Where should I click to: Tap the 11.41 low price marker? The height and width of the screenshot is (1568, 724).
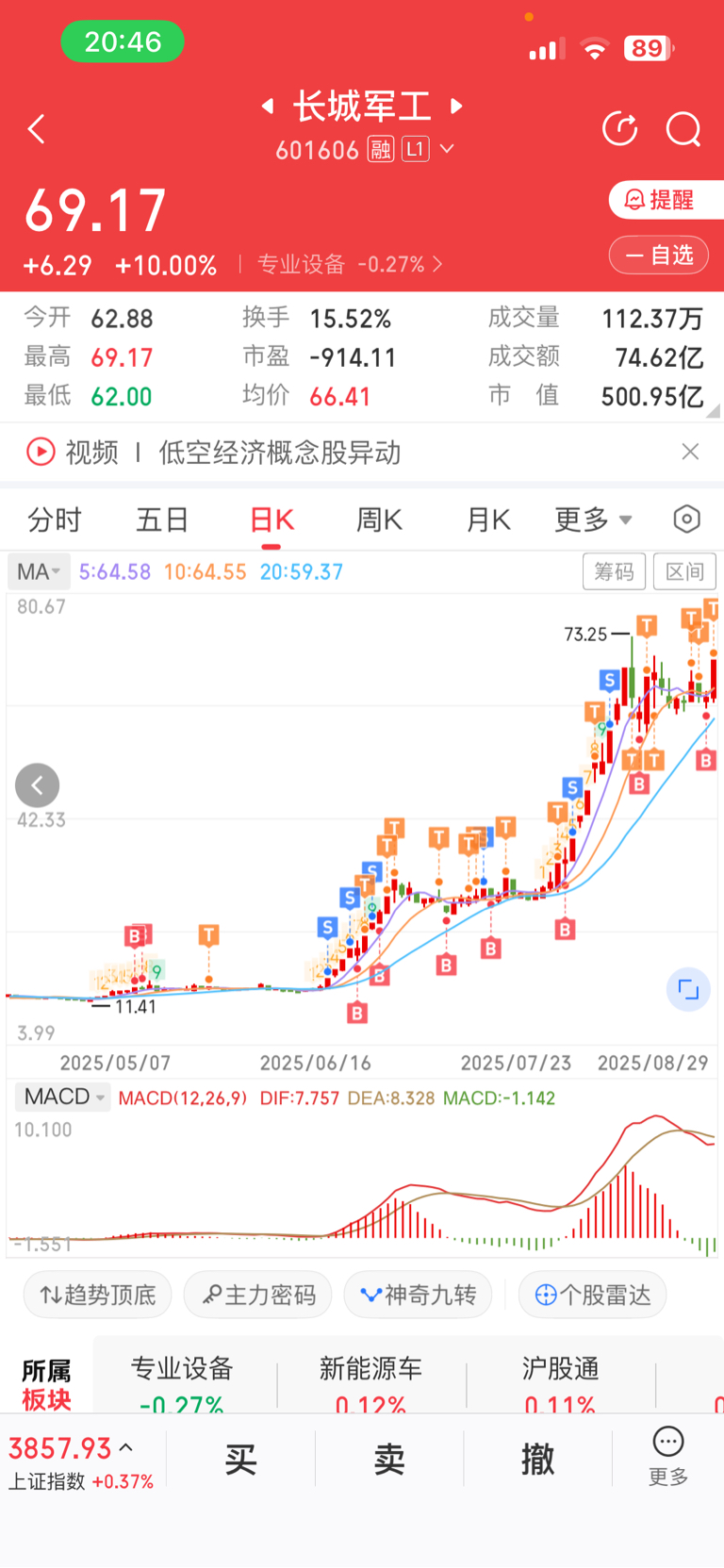pyautogui.click(x=136, y=1007)
